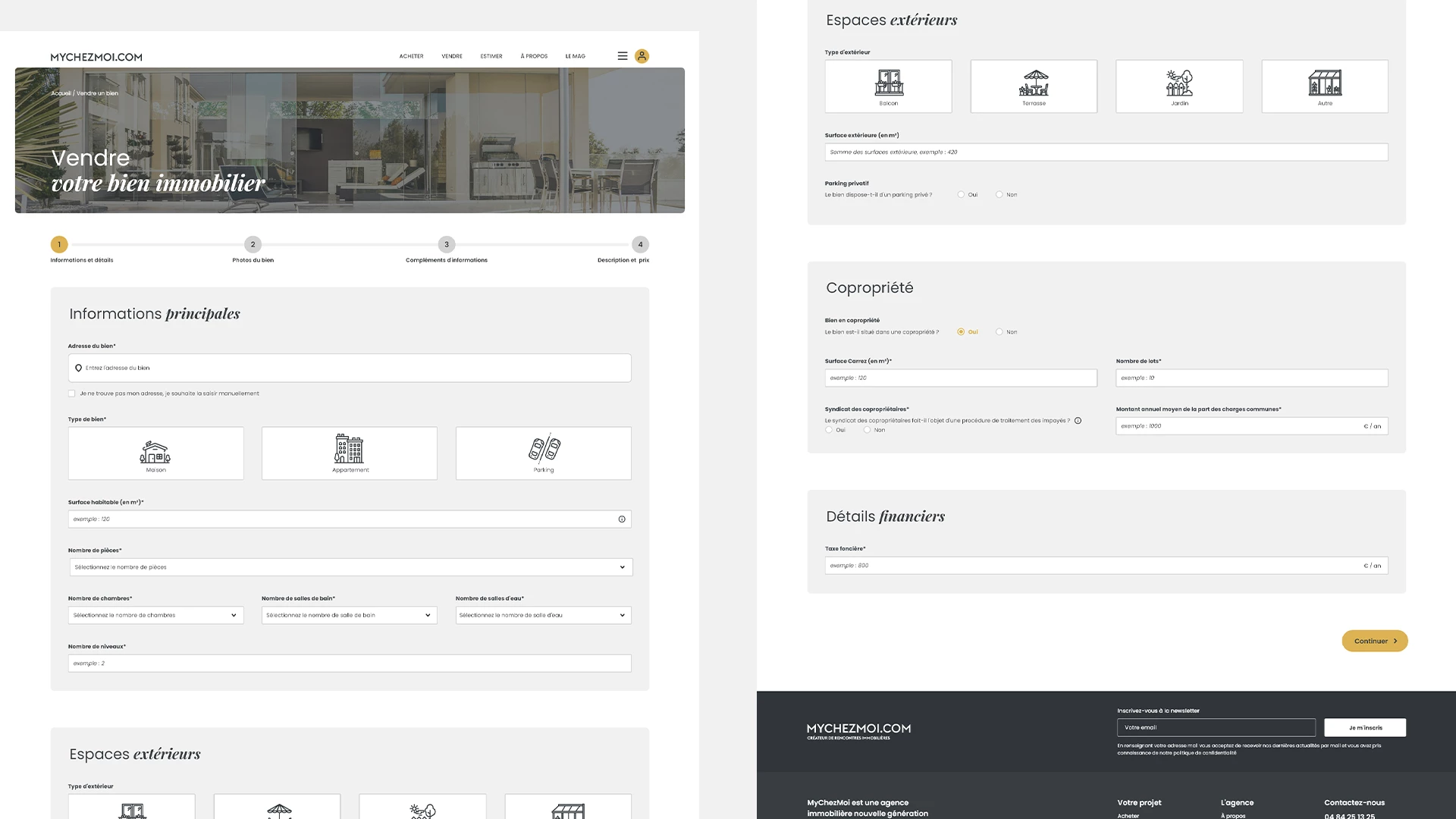
Task: Click the 'Copropriété' section heading
Action: [x=870, y=288]
